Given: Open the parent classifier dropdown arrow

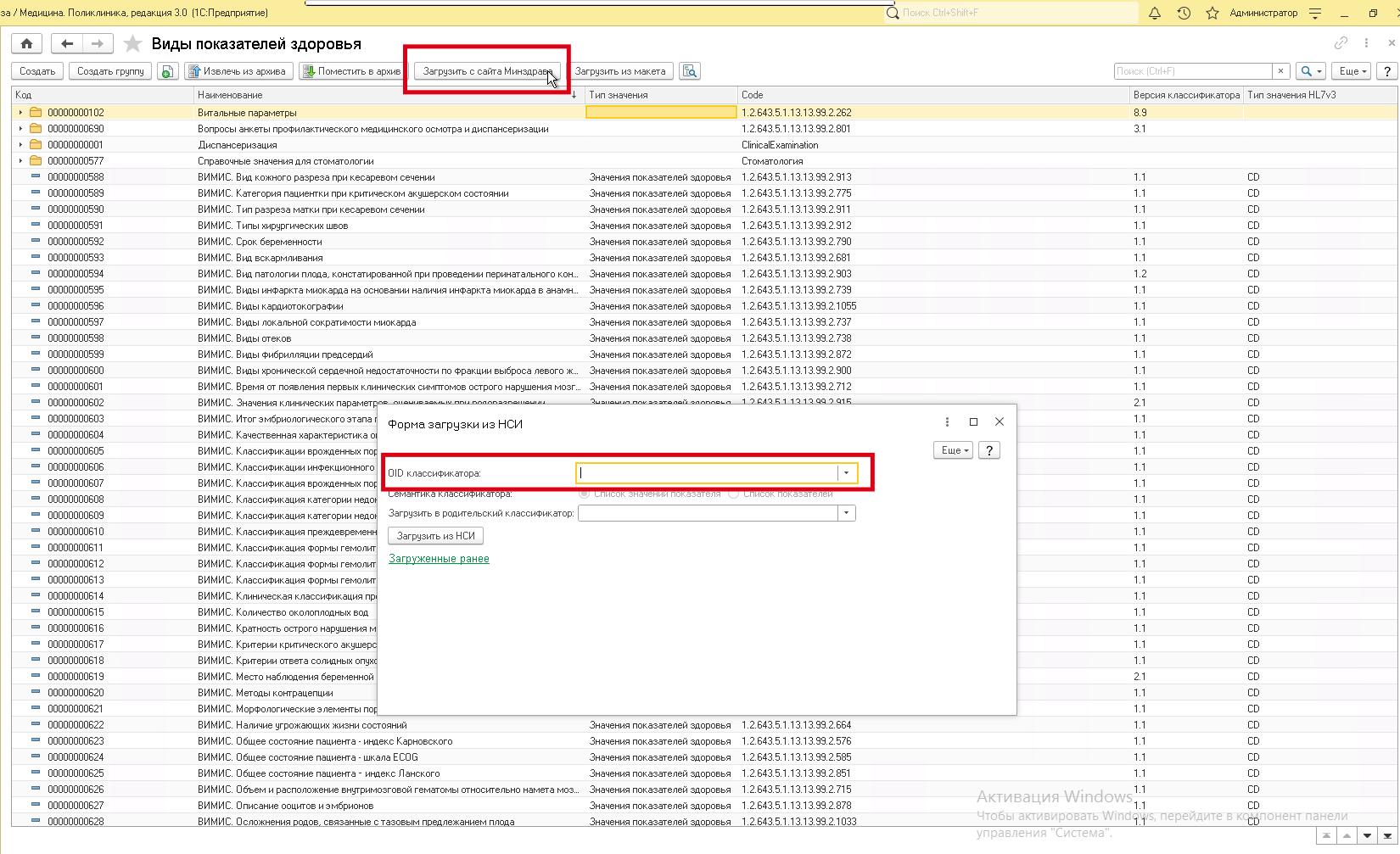Looking at the screenshot, I should (846, 513).
